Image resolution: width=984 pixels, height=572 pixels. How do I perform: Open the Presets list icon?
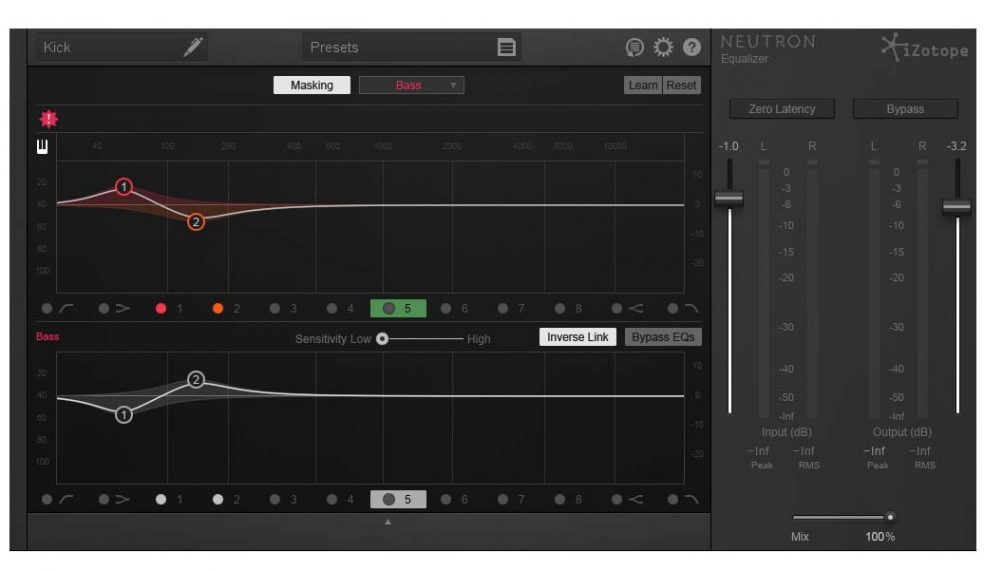pyautogui.click(x=506, y=47)
